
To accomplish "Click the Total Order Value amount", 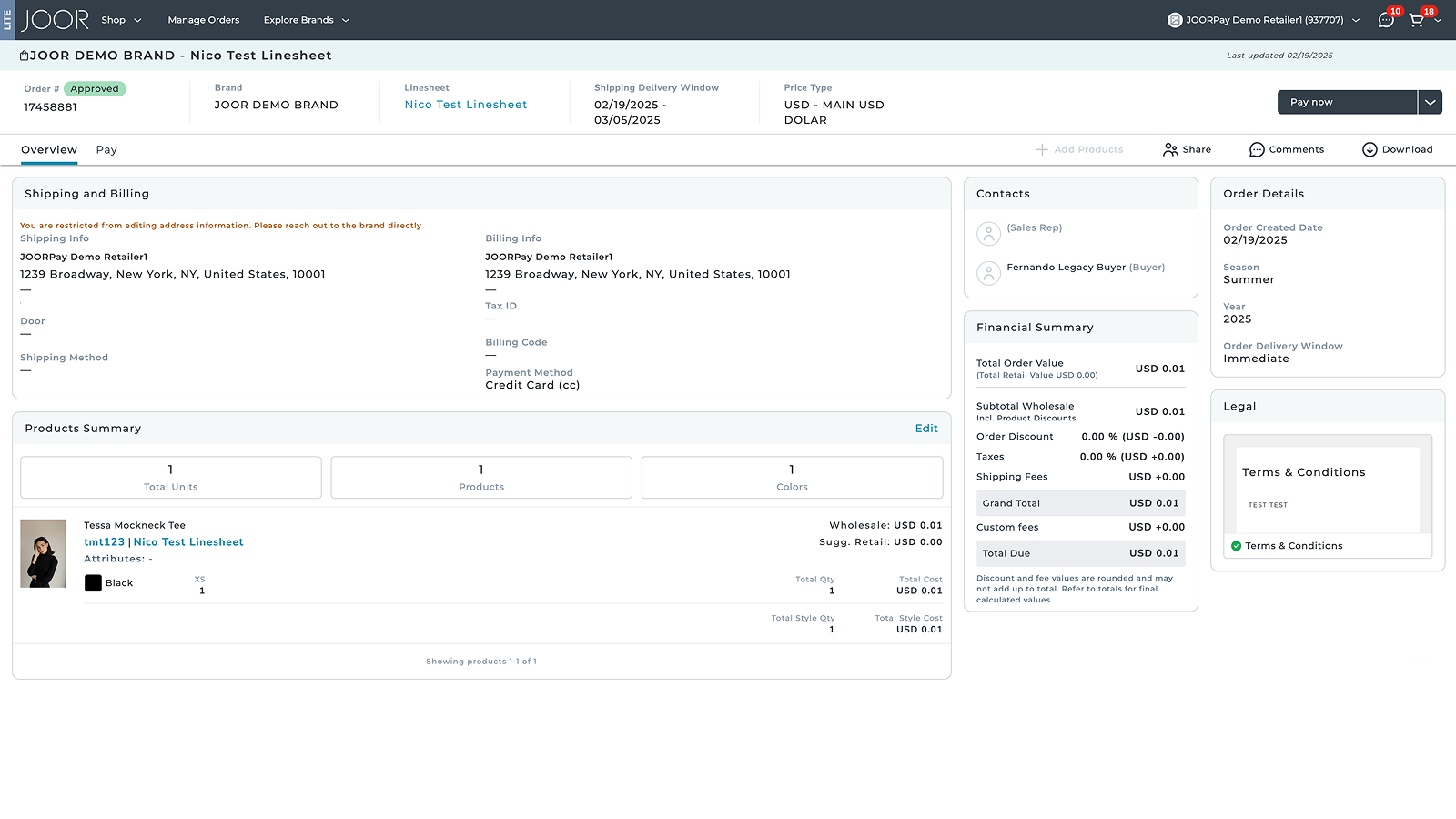I will (1160, 369).
